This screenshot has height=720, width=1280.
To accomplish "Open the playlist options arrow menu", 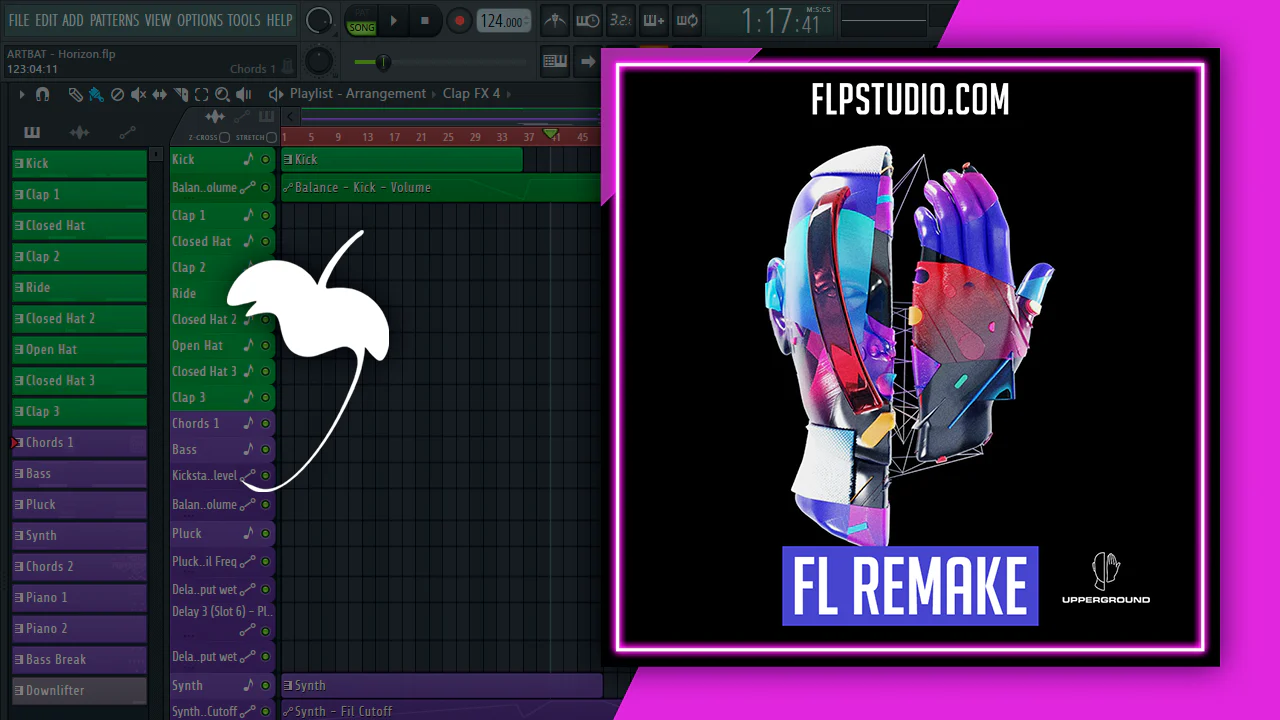I will (x=22, y=94).
